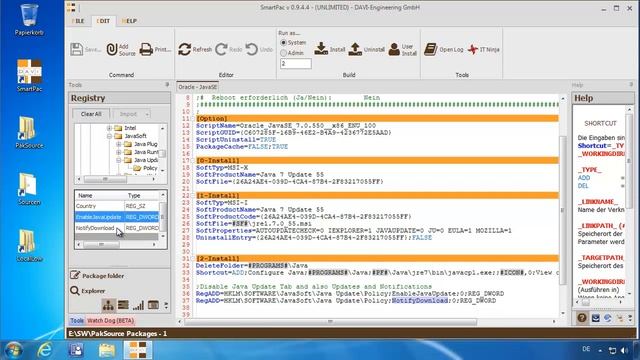Refresh the editor with Refresh icon

pyautogui.click(x=184, y=49)
